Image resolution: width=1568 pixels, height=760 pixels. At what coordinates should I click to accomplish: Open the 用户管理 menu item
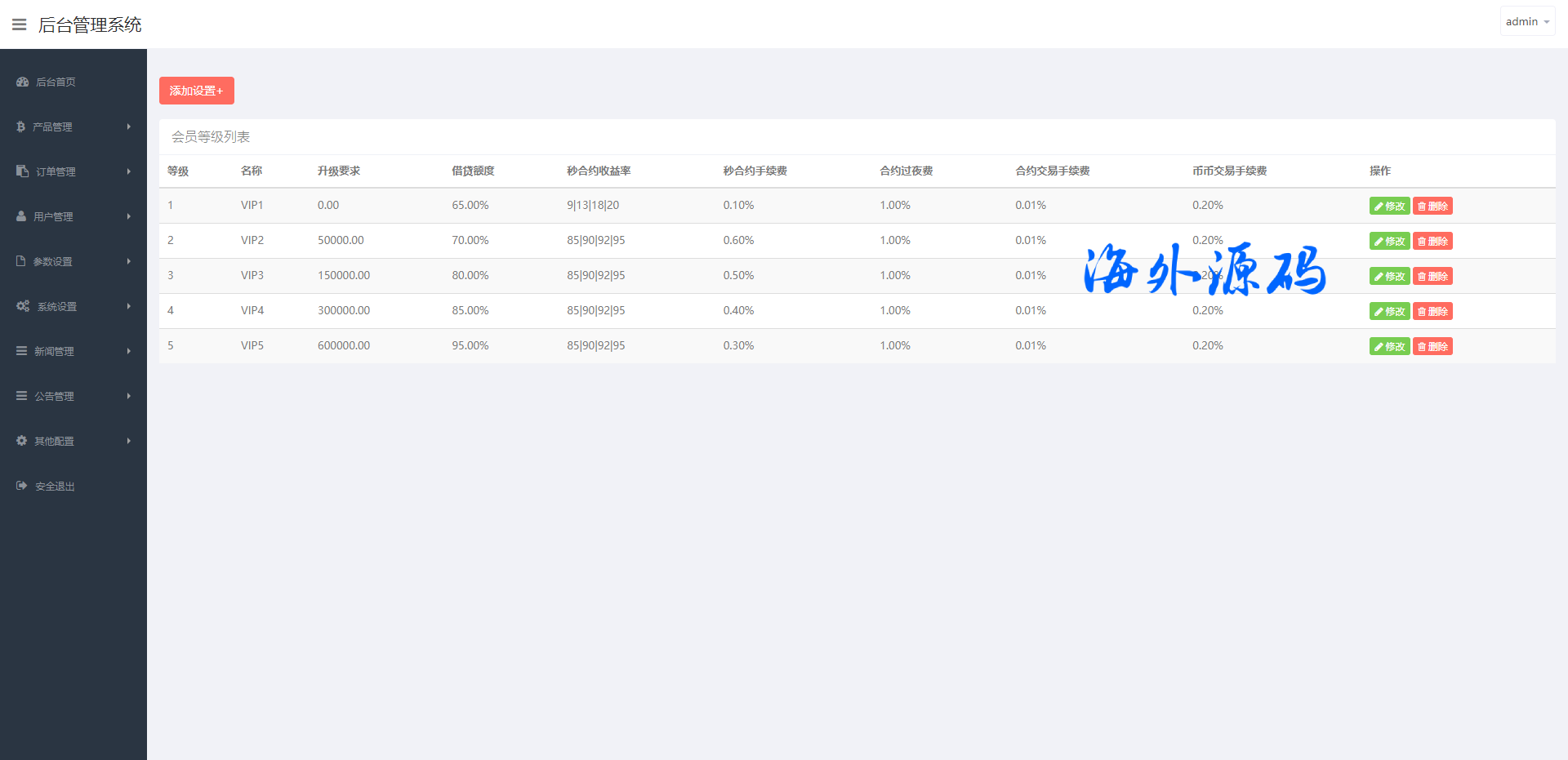[x=53, y=217]
